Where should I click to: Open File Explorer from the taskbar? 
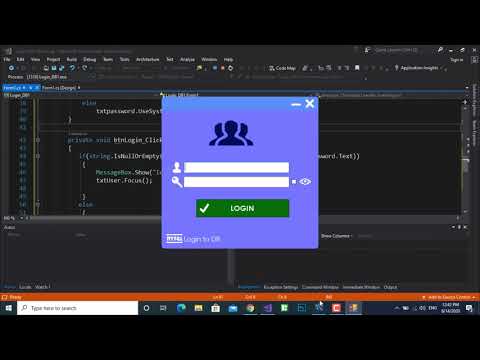pos(198,308)
